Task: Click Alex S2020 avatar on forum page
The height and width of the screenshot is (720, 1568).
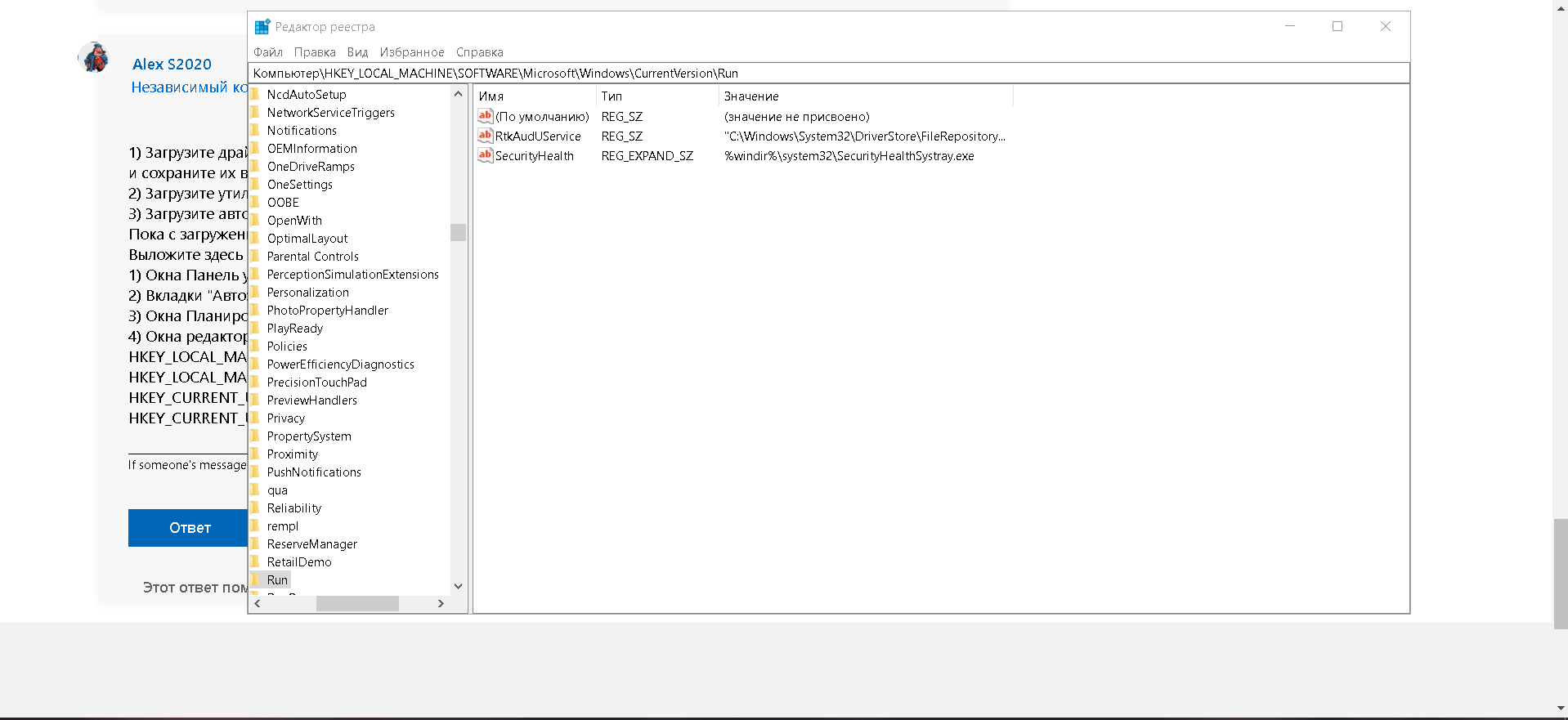Action: click(x=95, y=57)
